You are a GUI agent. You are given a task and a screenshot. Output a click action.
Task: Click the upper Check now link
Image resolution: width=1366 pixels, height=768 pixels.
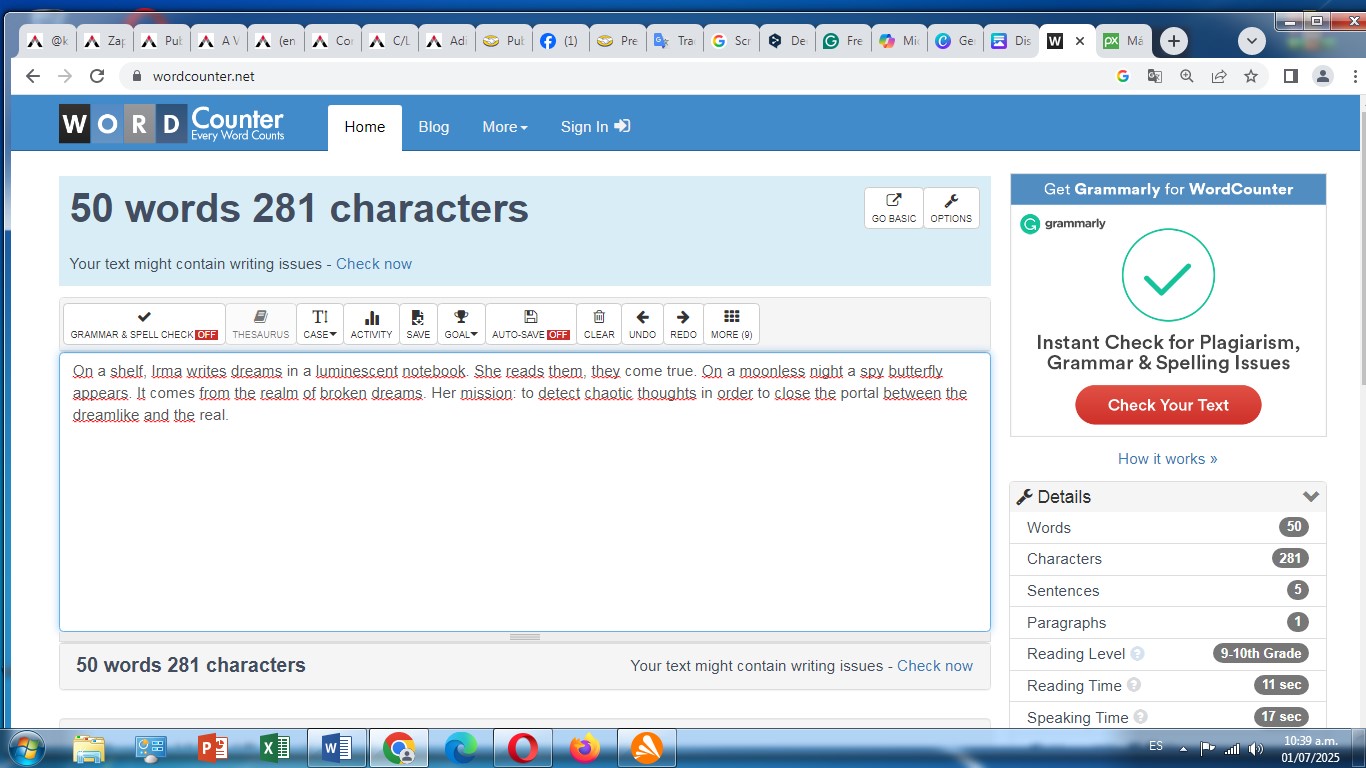tap(374, 264)
